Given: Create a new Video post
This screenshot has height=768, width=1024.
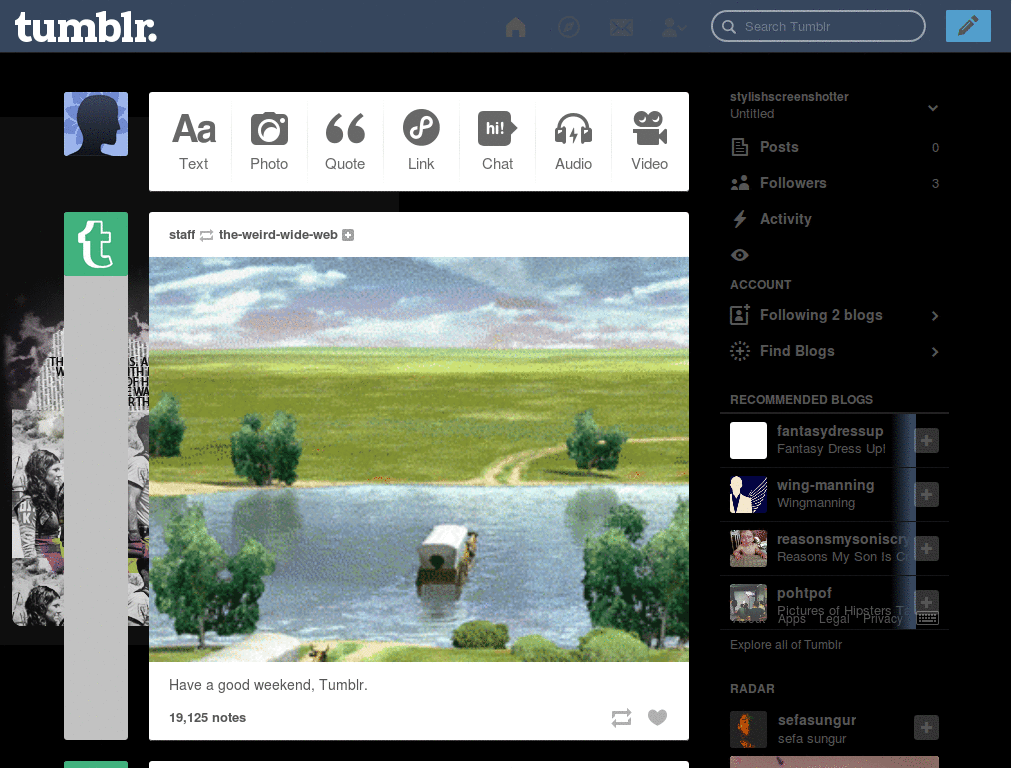Looking at the screenshot, I should pos(649,141).
